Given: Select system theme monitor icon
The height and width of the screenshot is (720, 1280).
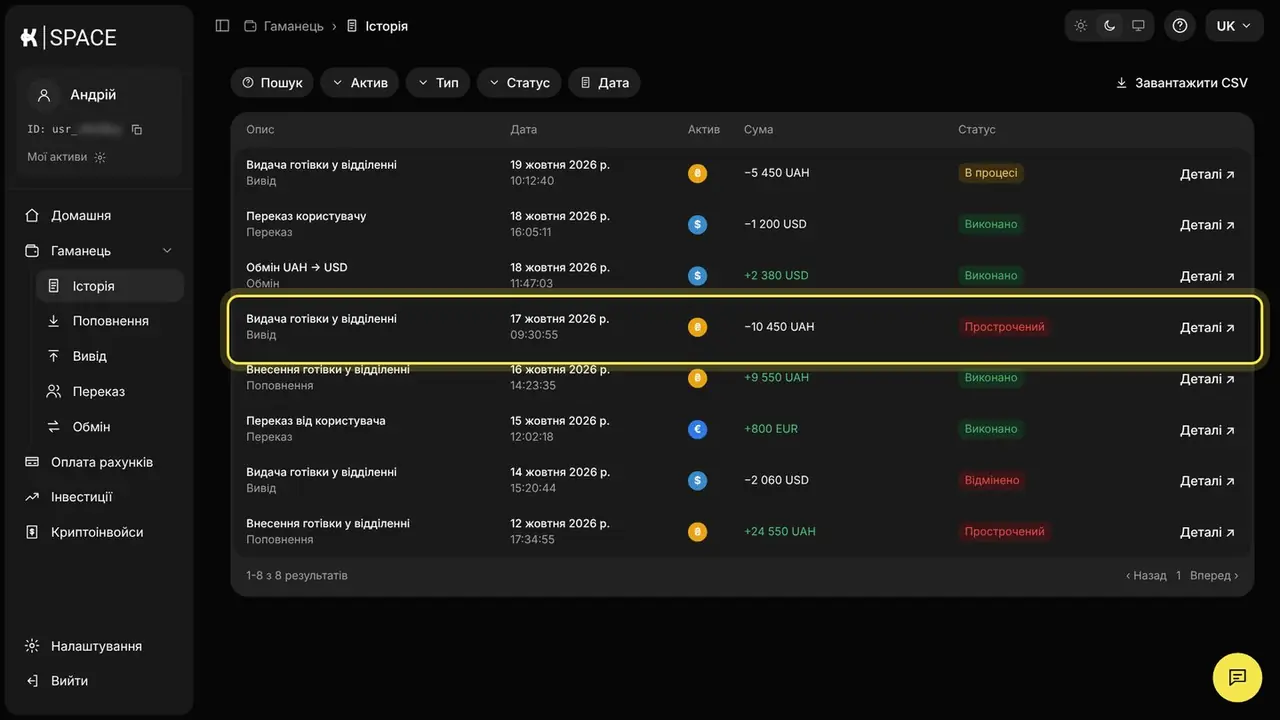Looking at the screenshot, I should [x=1138, y=26].
